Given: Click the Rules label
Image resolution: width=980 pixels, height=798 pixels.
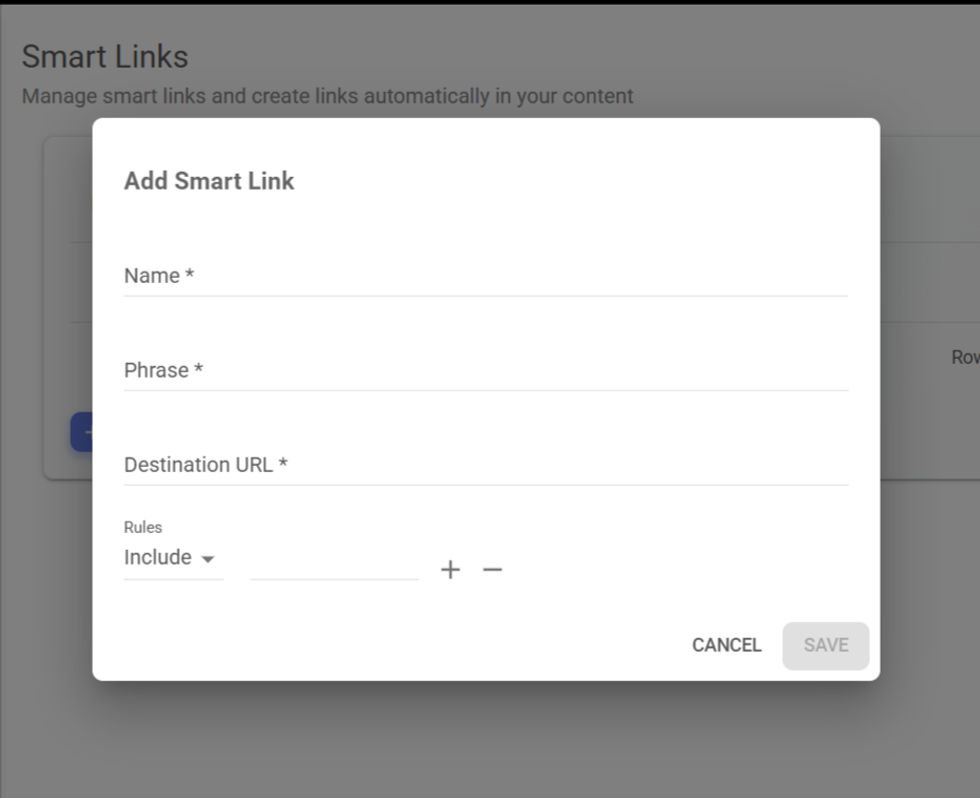Looking at the screenshot, I should [143, 527].
